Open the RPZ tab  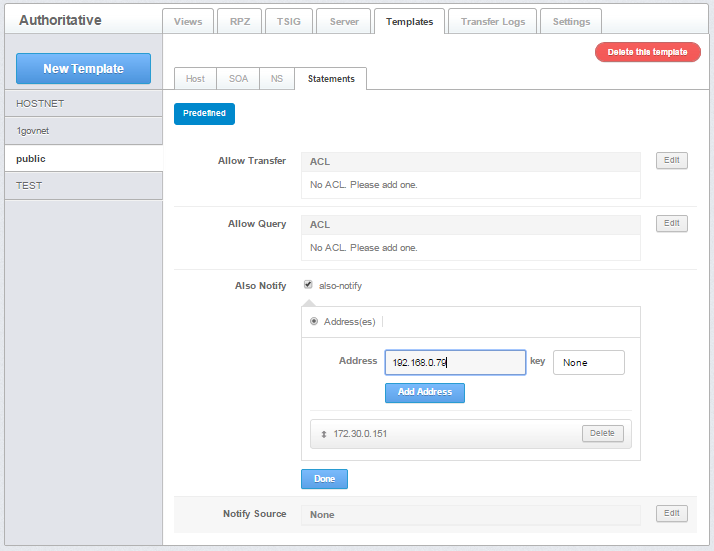(239, 21)
